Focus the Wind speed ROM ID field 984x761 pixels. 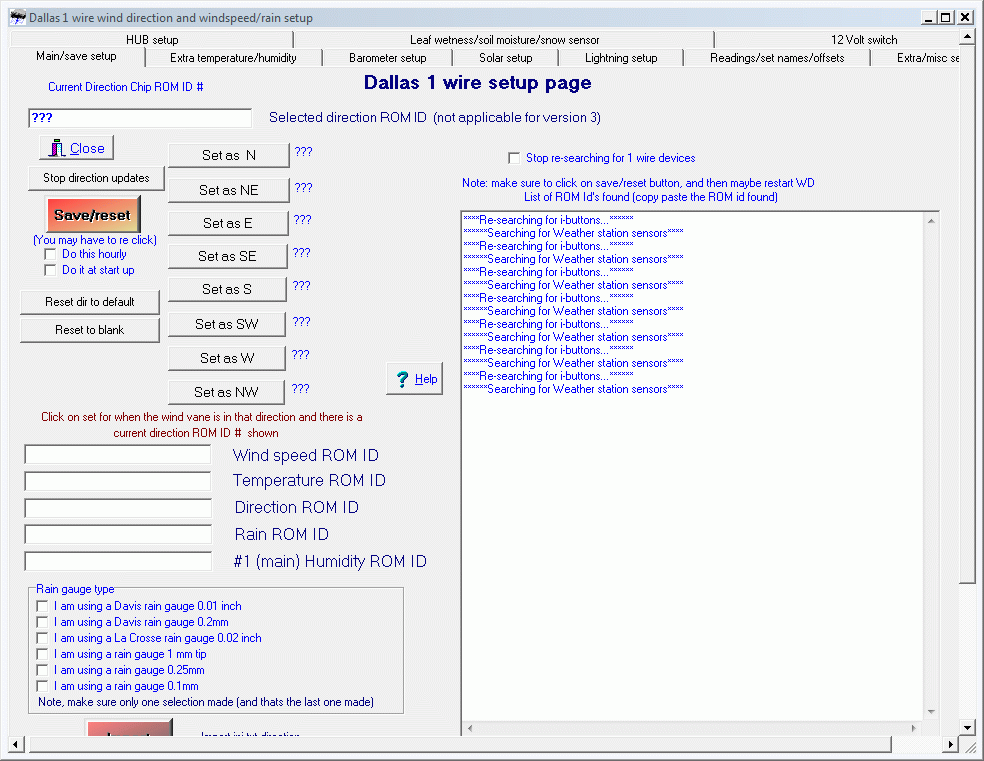pos(118,455)
